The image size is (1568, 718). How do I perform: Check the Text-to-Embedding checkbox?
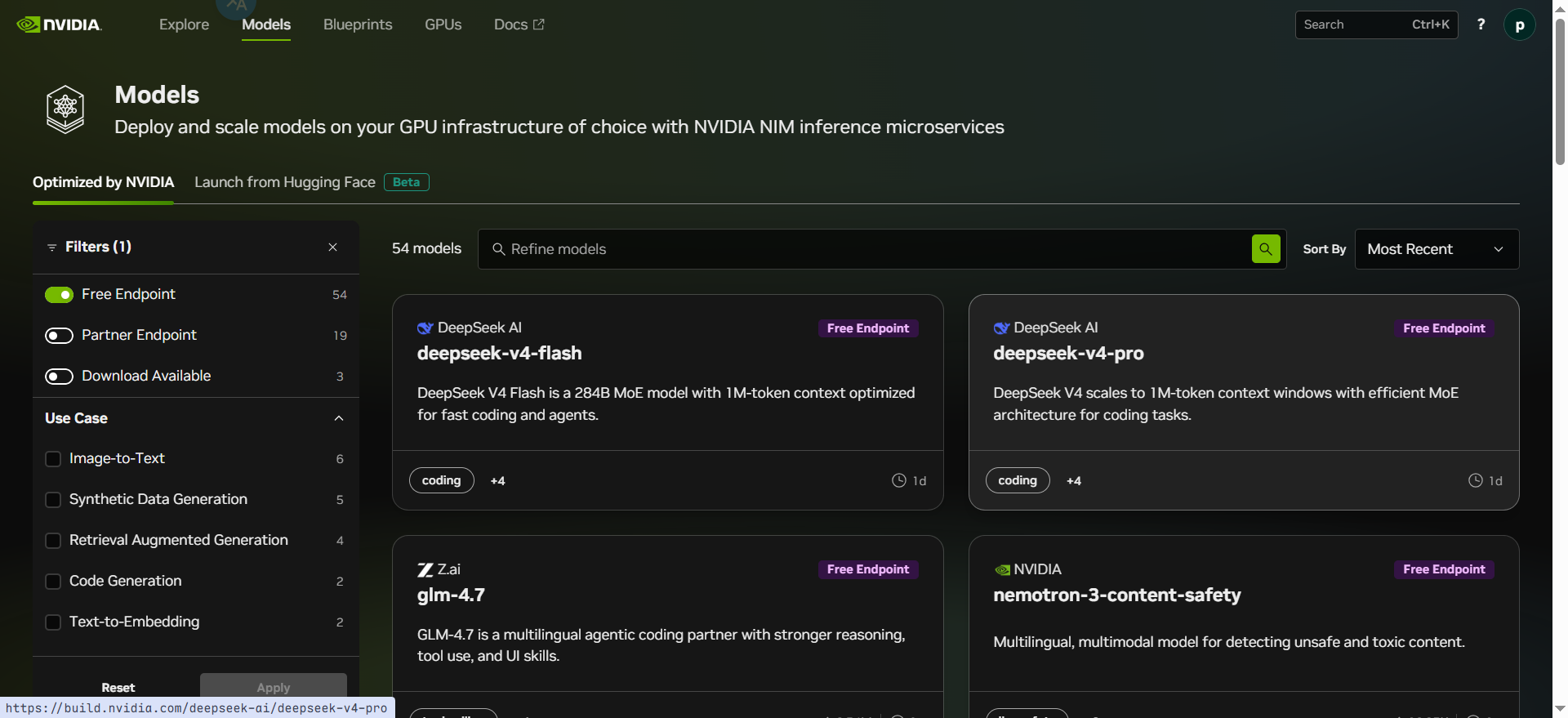click(53, 622)
